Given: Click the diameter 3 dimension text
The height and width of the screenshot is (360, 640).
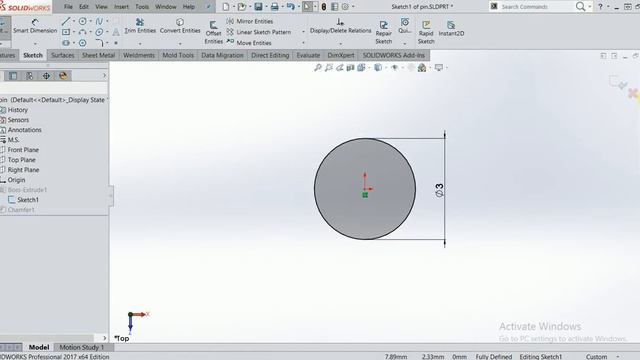Looking at the screenshot, I should (x=439, y=190).
